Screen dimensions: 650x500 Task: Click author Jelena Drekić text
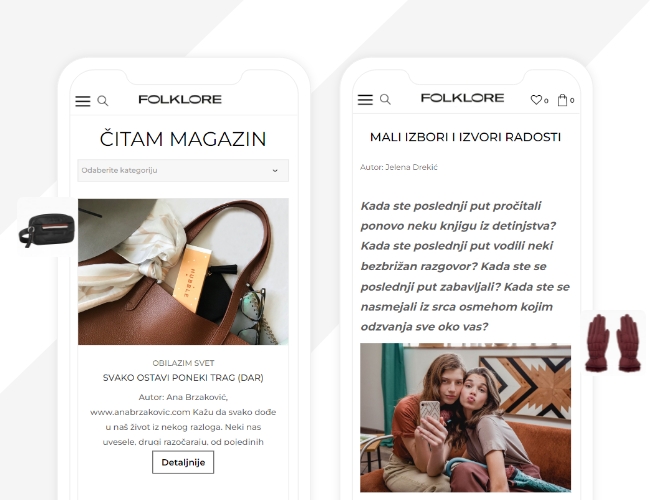point(398,167)
